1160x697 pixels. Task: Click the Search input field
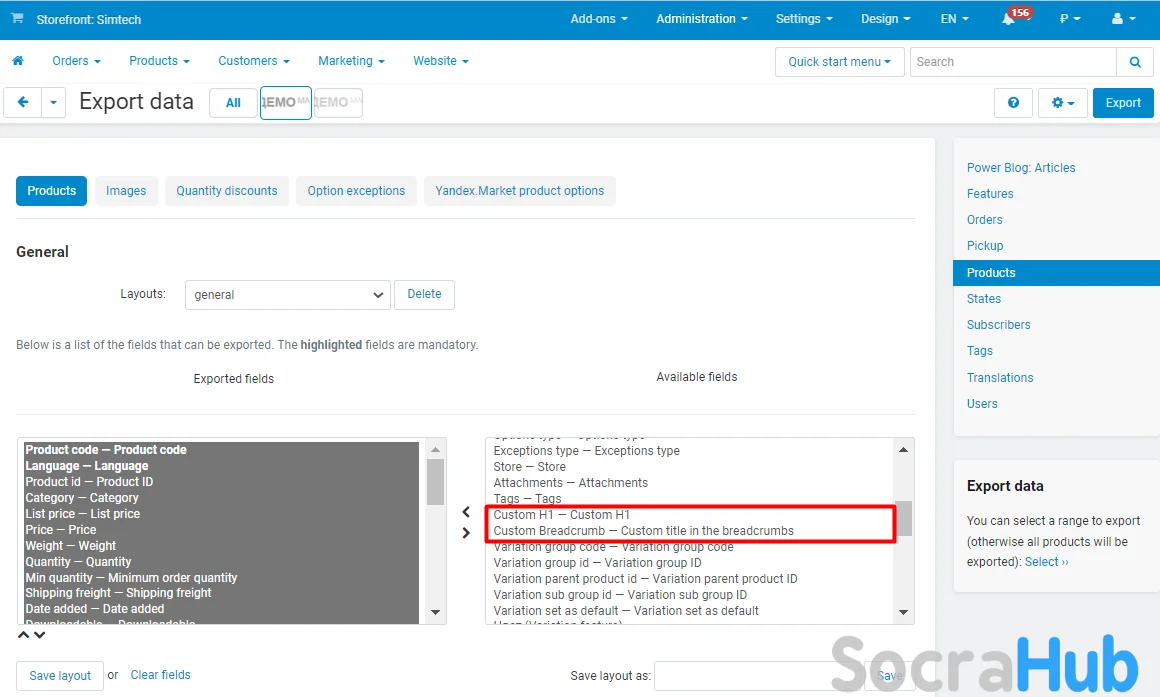pos(1013,62)
